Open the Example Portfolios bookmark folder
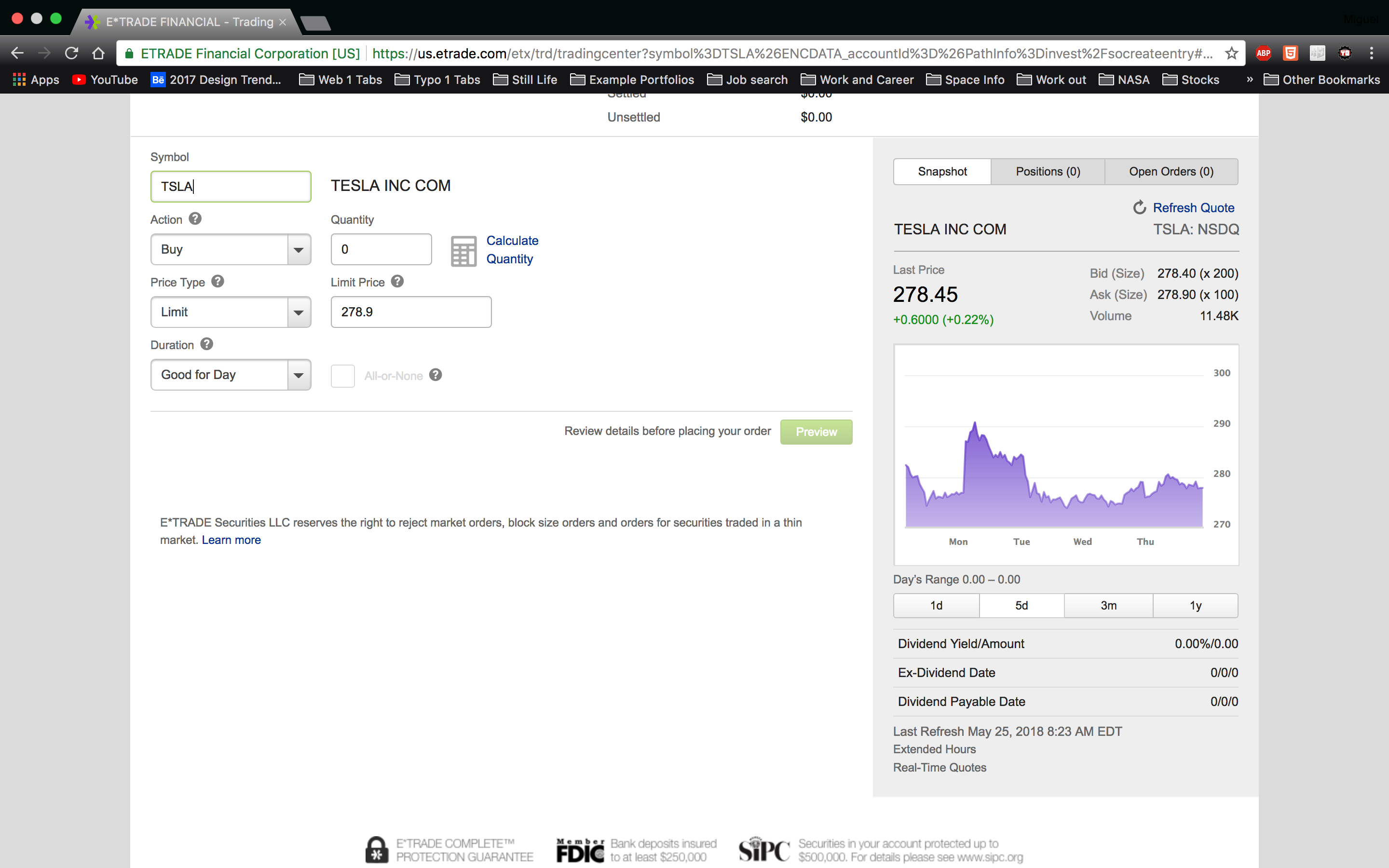Screen dimensions: 1389x868 (632, 80)
